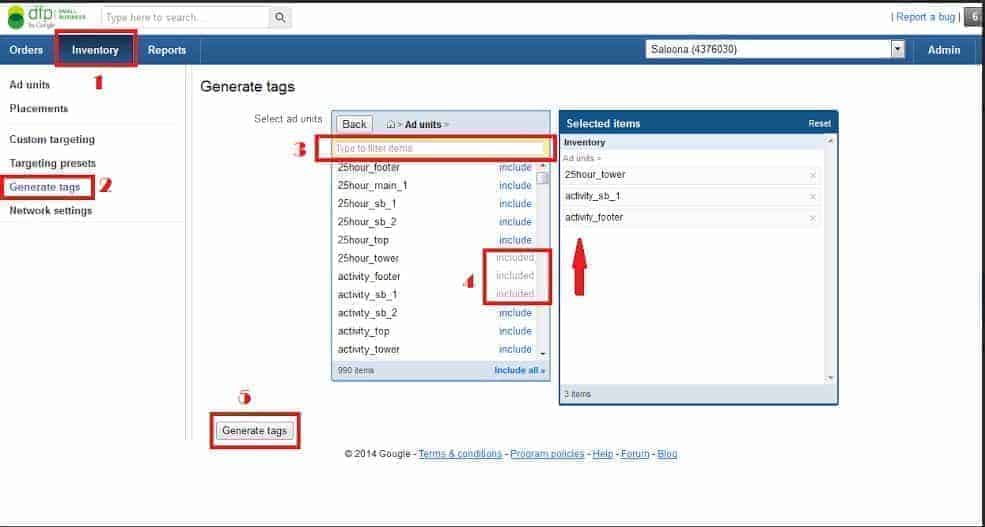Open the Reports tab
Image resolution: width=985 pixels, height=527 pixels.
167,50
